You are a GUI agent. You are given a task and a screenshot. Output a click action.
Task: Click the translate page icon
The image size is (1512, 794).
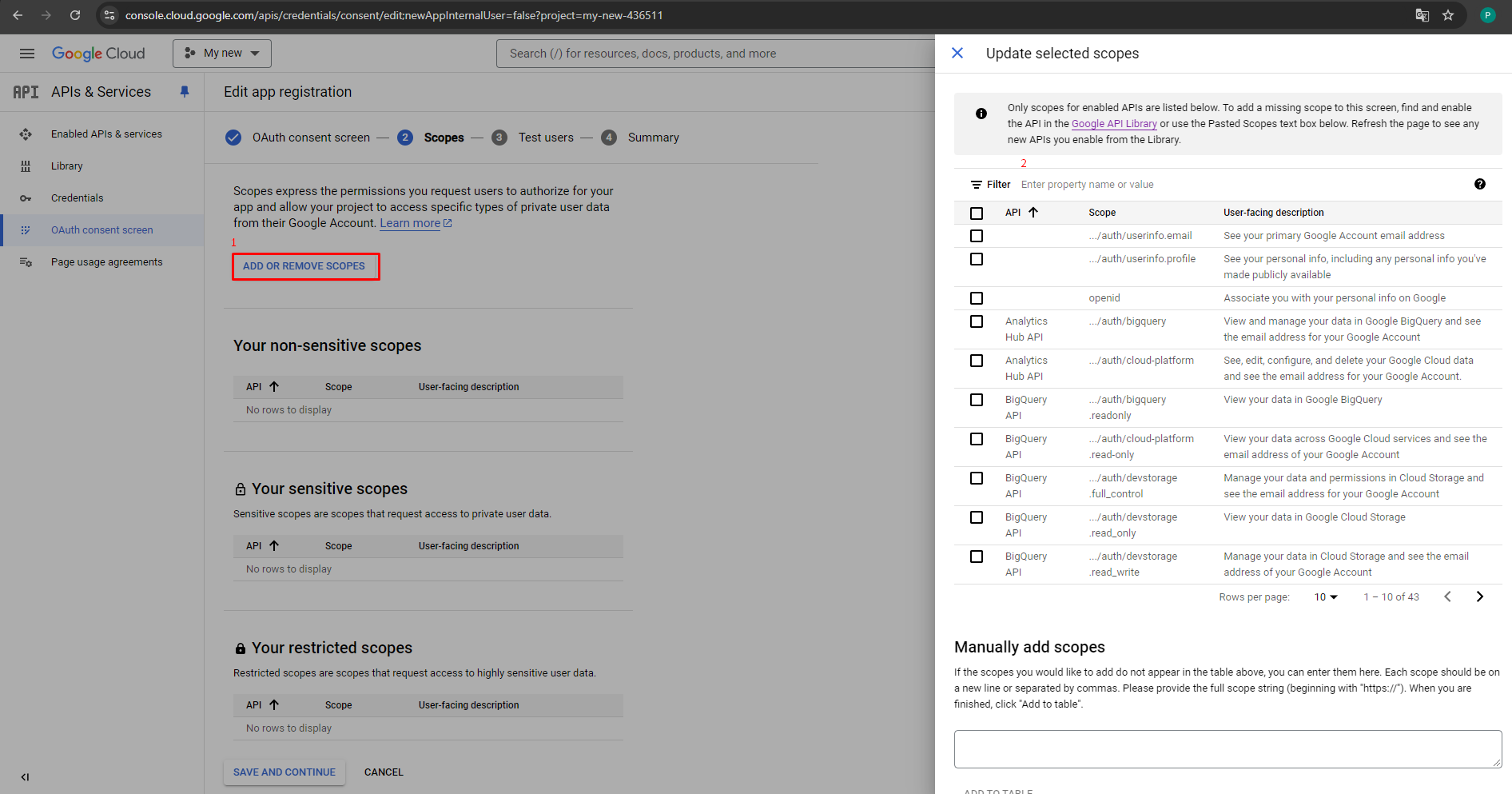[1422, 15]
